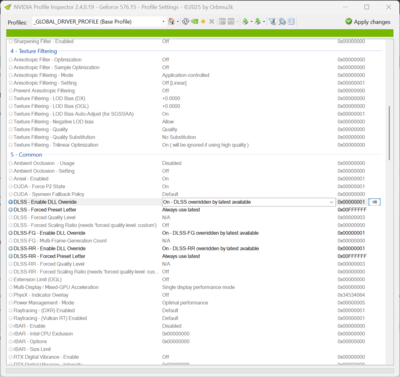Click the NVIDIA logo restore-defaults icon
The image size is (400, 377).
pyautogui.click(x=194, y=22)
